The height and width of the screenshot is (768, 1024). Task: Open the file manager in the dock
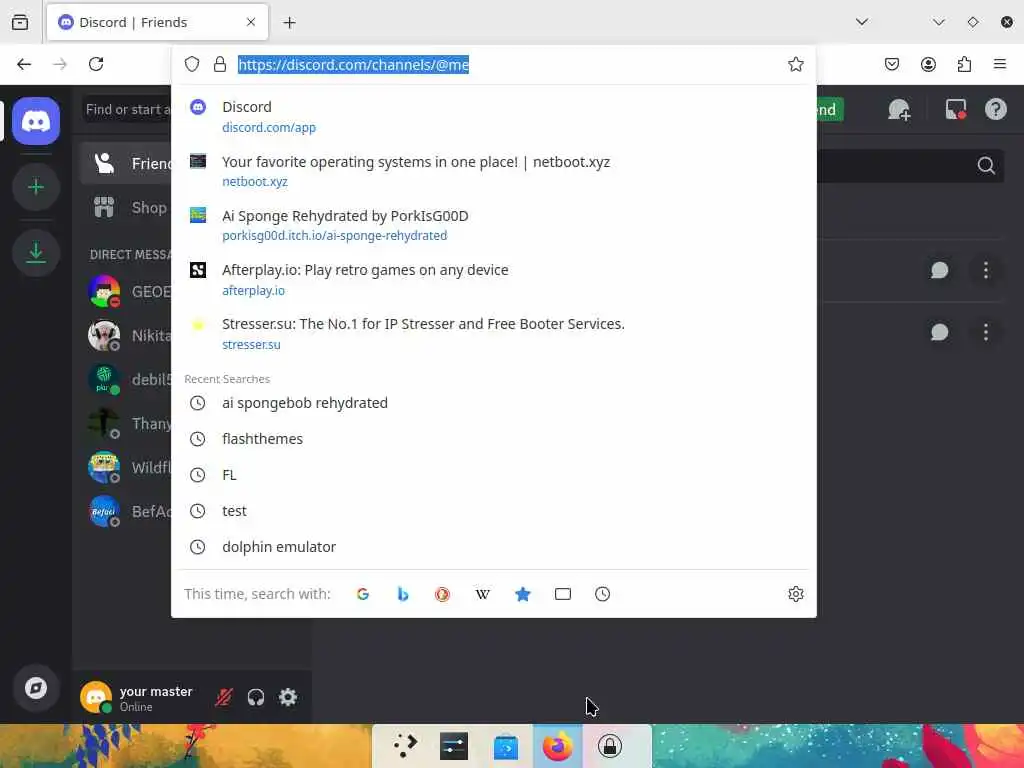(x=505, y=746)
